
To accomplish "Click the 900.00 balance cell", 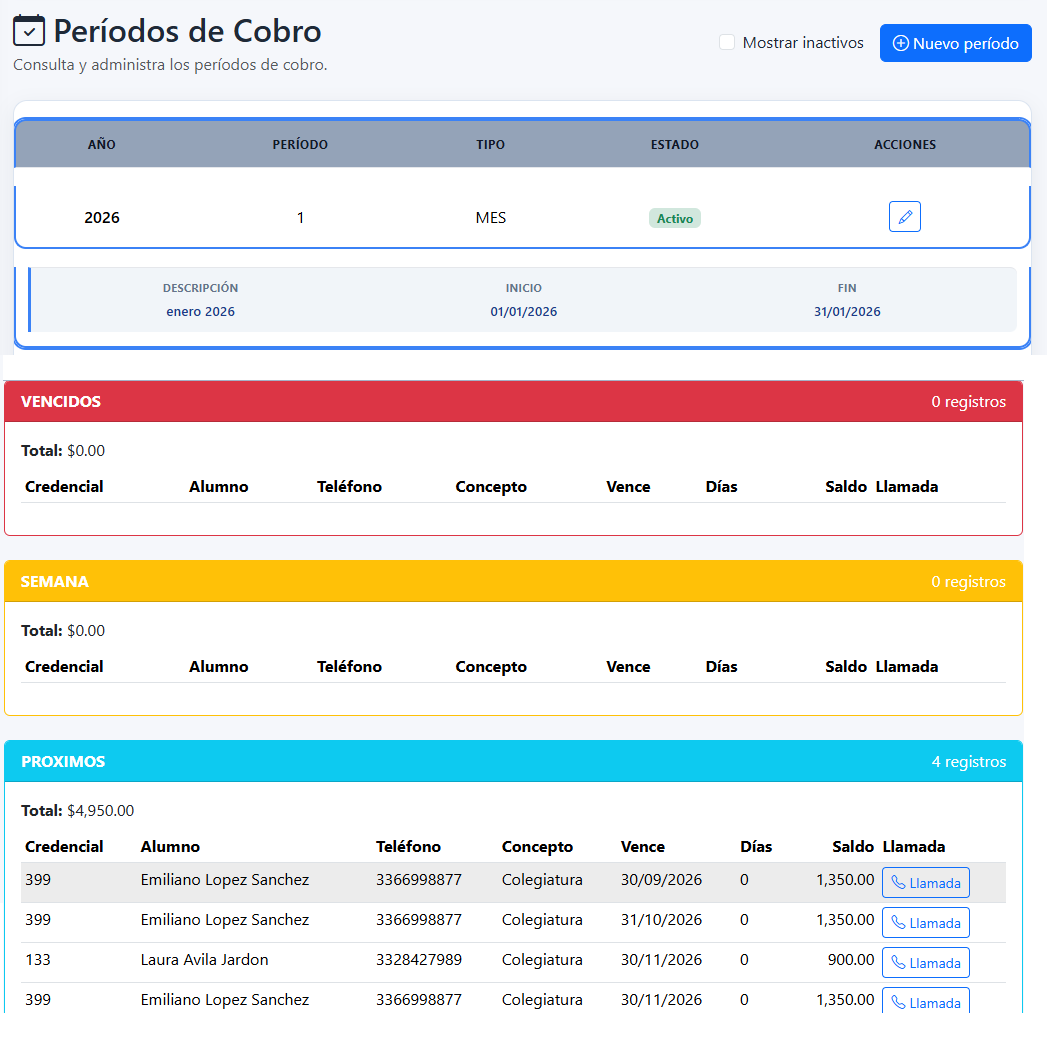I will tap(850, 959).
